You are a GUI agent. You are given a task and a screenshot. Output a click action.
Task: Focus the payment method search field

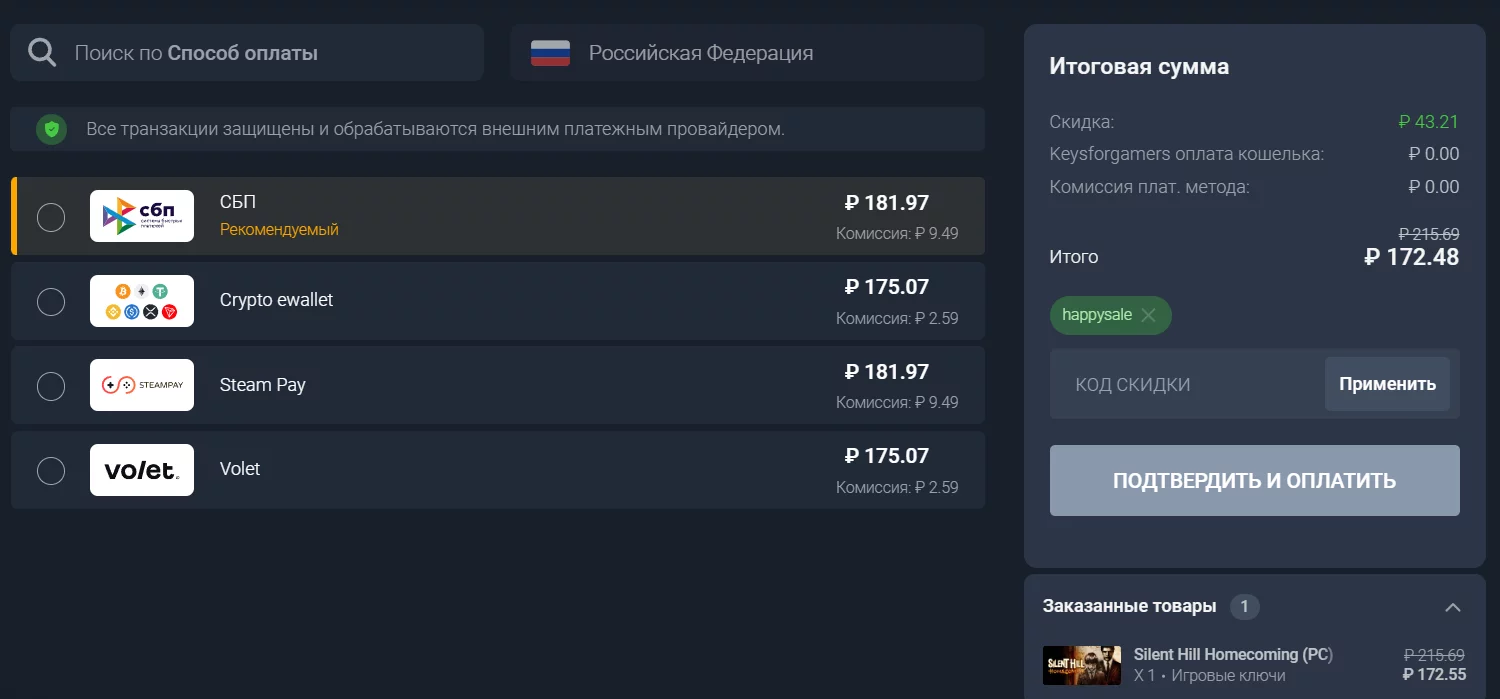click(247, 53)
